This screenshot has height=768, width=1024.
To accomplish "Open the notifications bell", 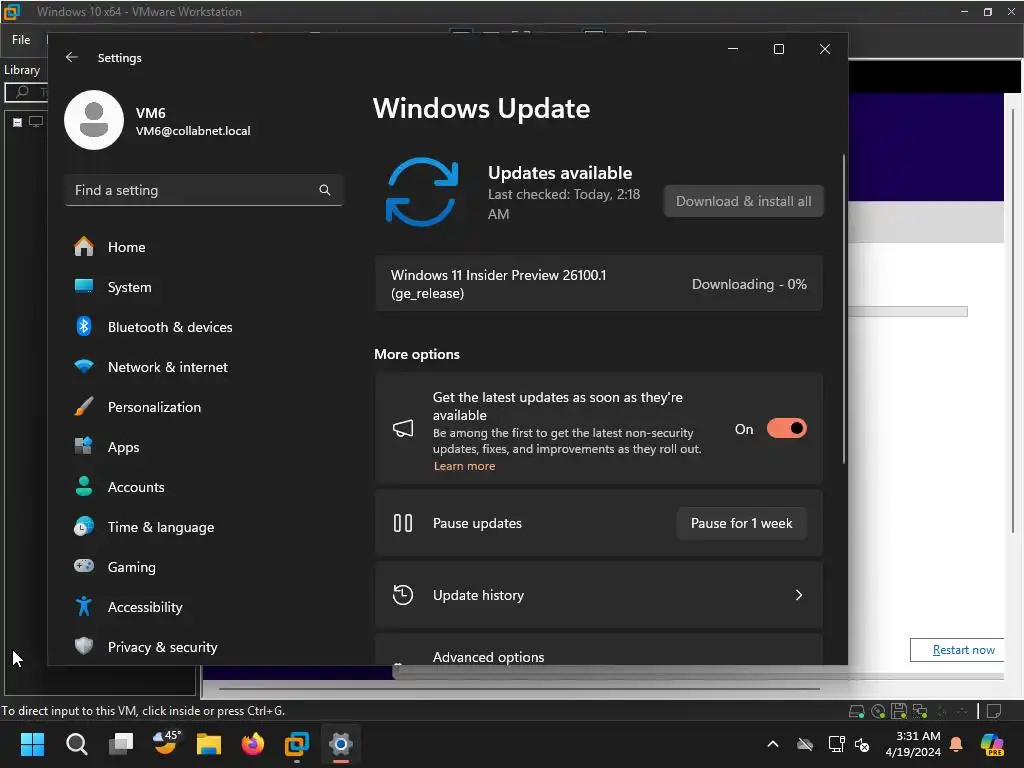I will click(956, 744).
